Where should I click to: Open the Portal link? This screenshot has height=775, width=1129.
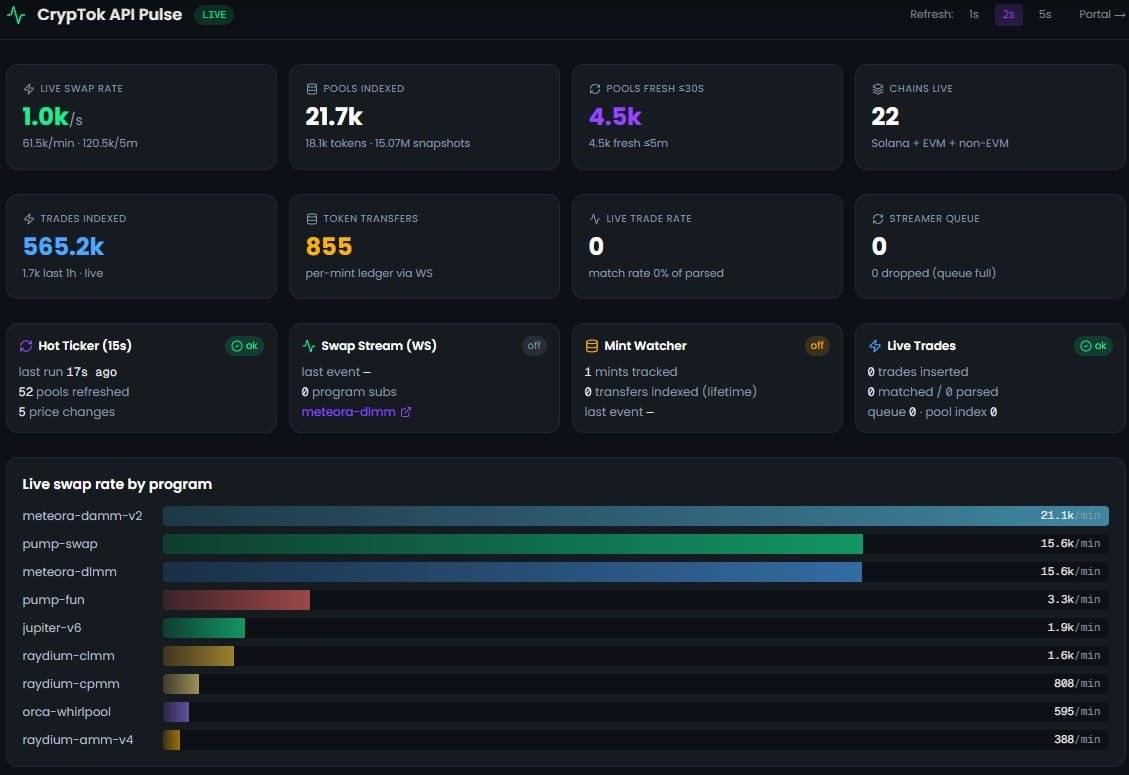pyautogui.click(x=1102, y=14)
